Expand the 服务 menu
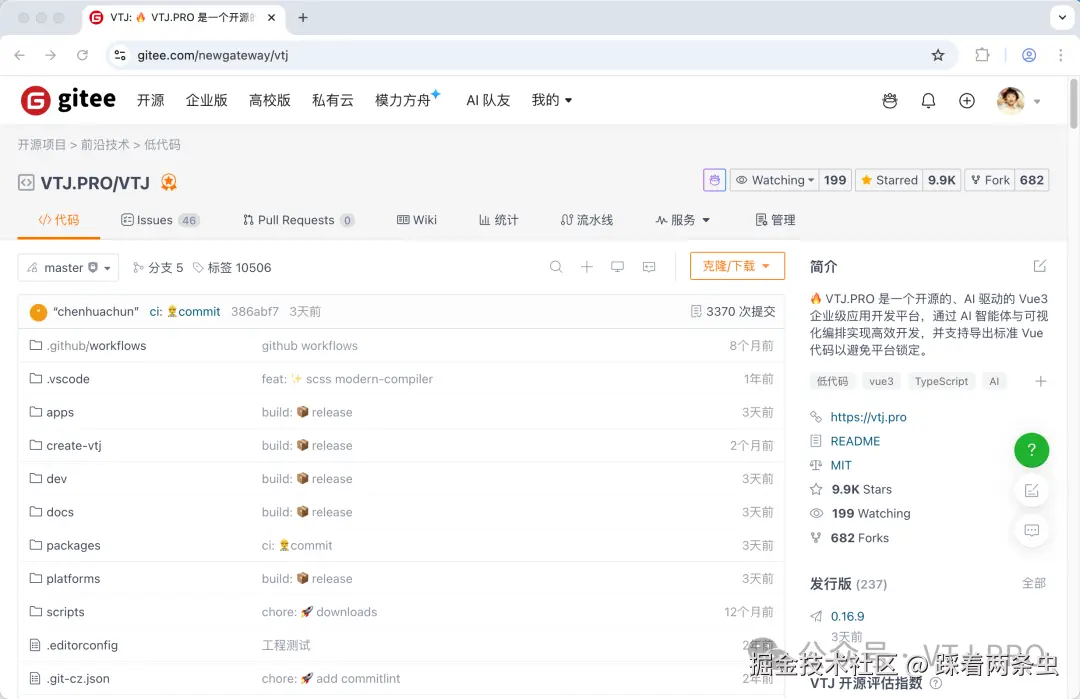Image resolution: width=1080 pixels, height=699 pixels. click(x=682, y=220)
